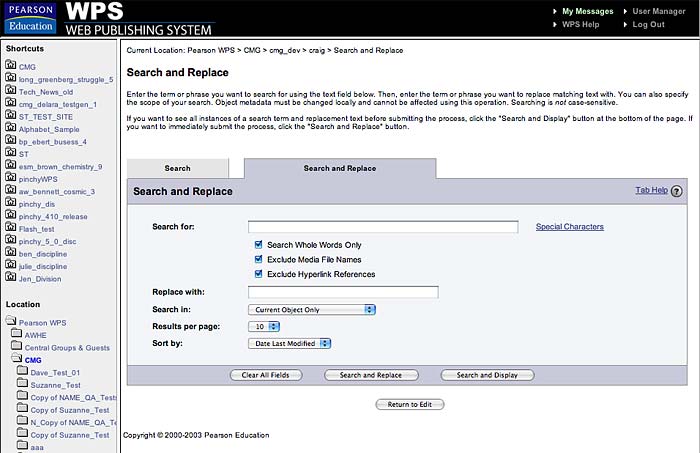Click the Copy of NAME_QA_Test folder icon

22,396
